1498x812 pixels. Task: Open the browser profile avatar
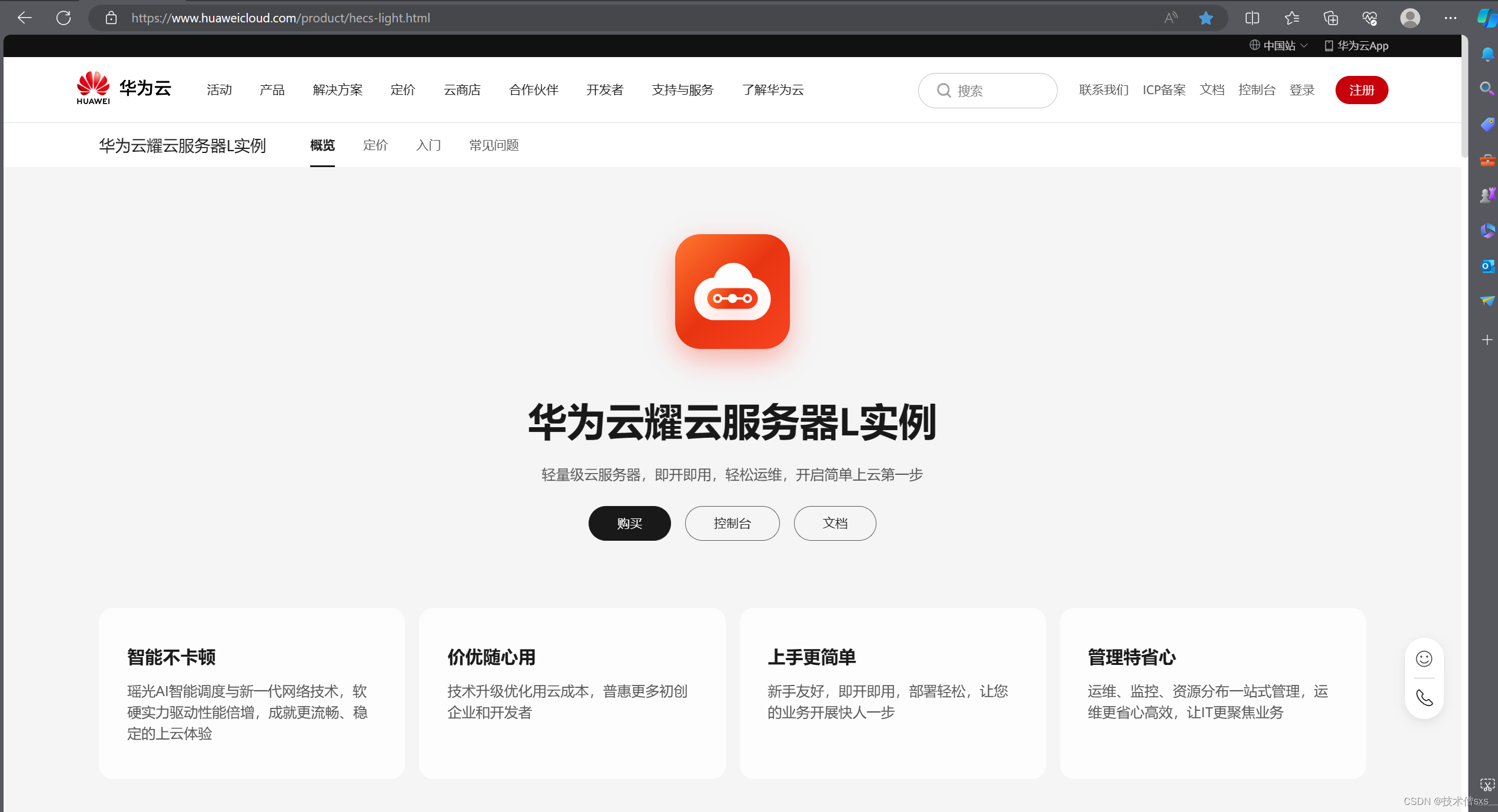click(1410, 18)
